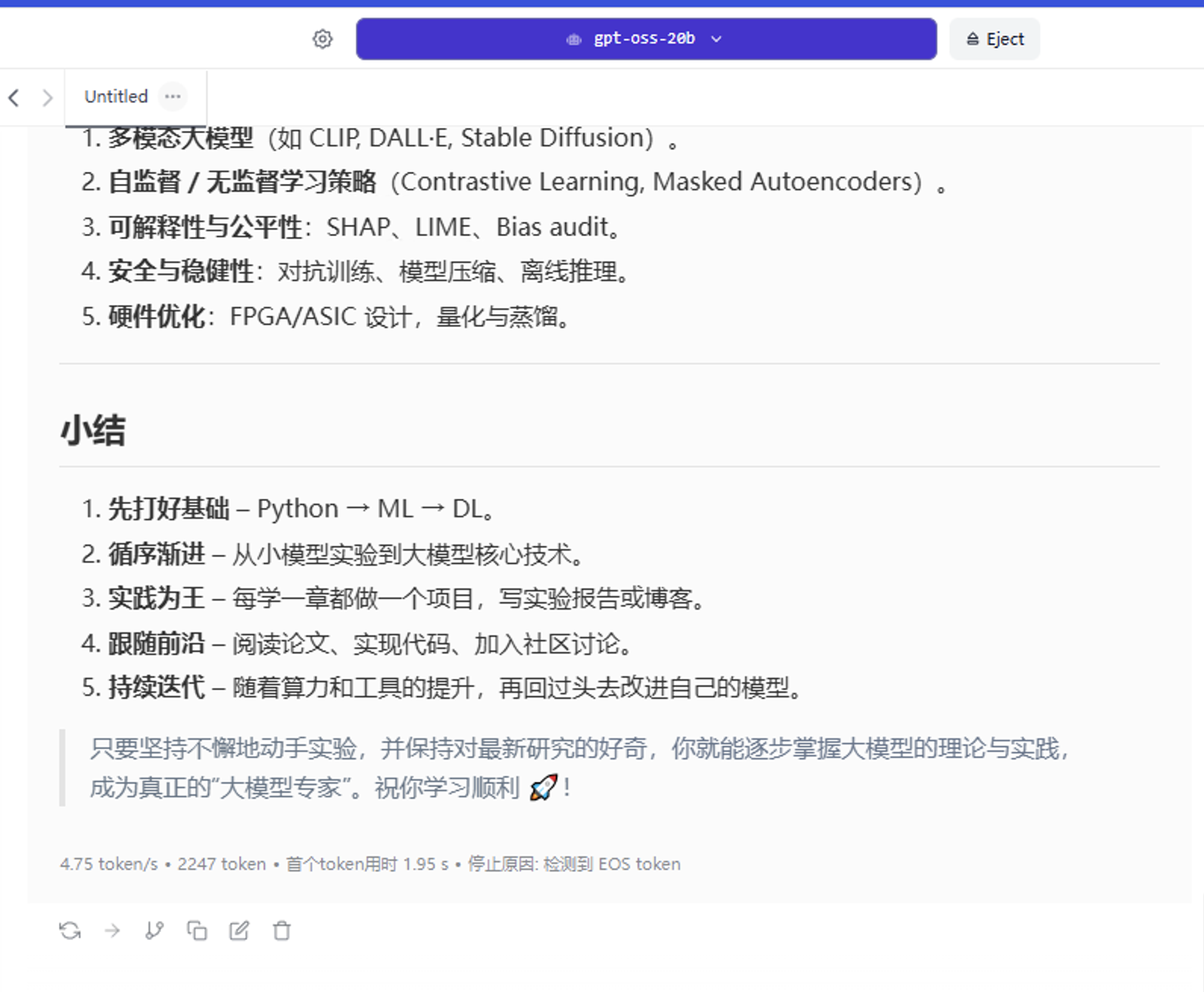
Task: Edit the message using the pencil icon
Action: tap(239, 931)
